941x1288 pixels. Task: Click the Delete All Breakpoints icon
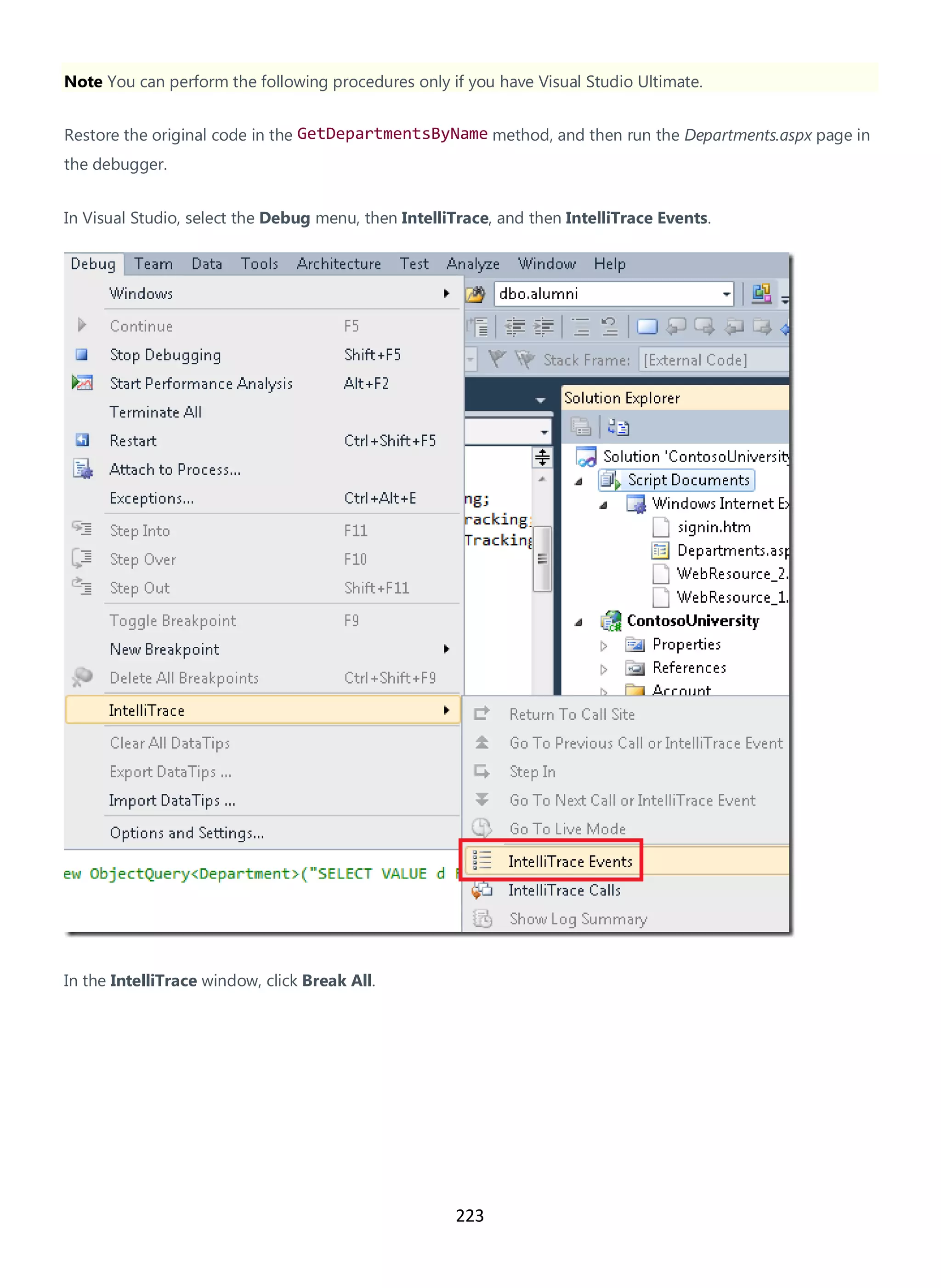click(82, 677)
